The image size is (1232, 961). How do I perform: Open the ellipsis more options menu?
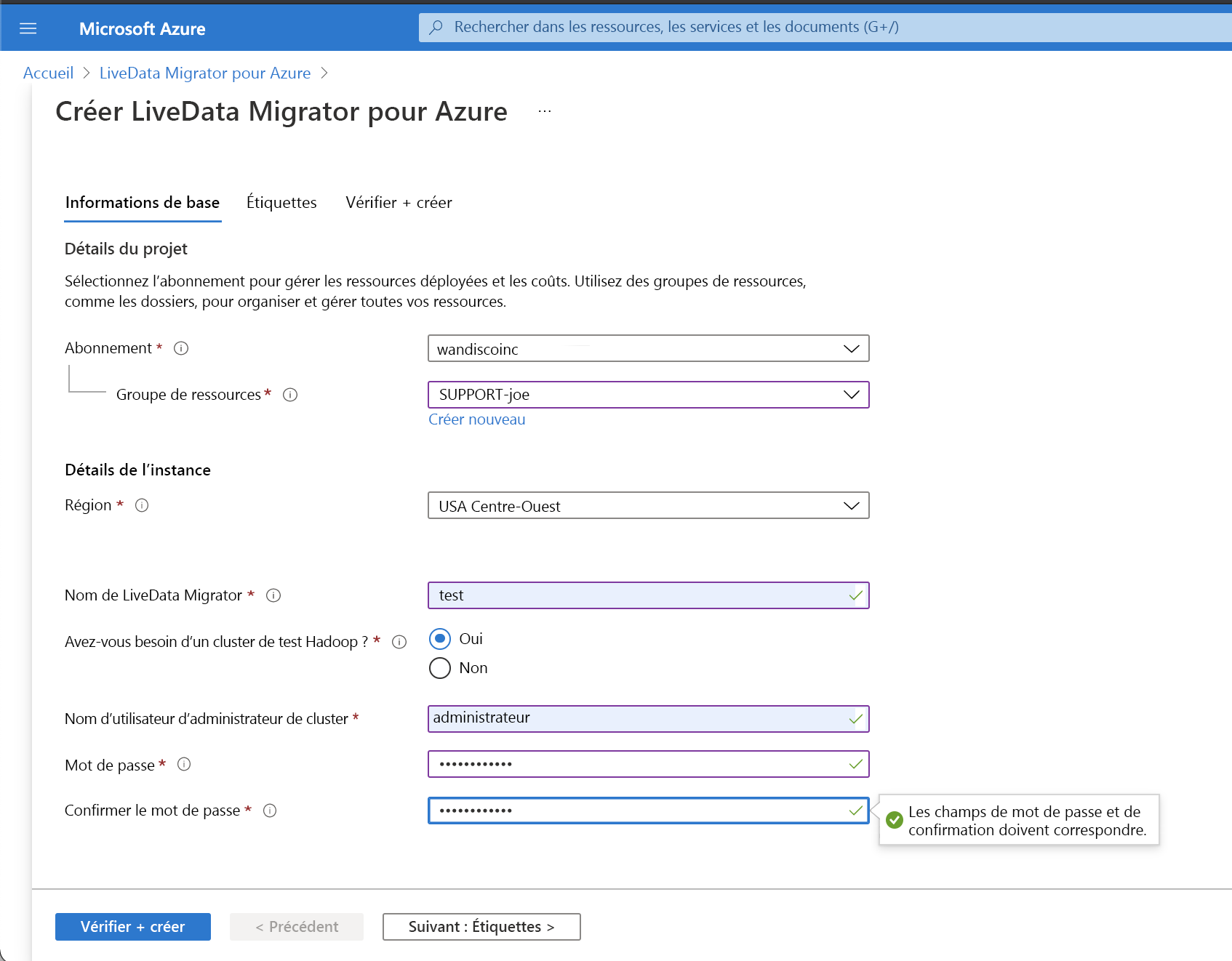[545, 111]
